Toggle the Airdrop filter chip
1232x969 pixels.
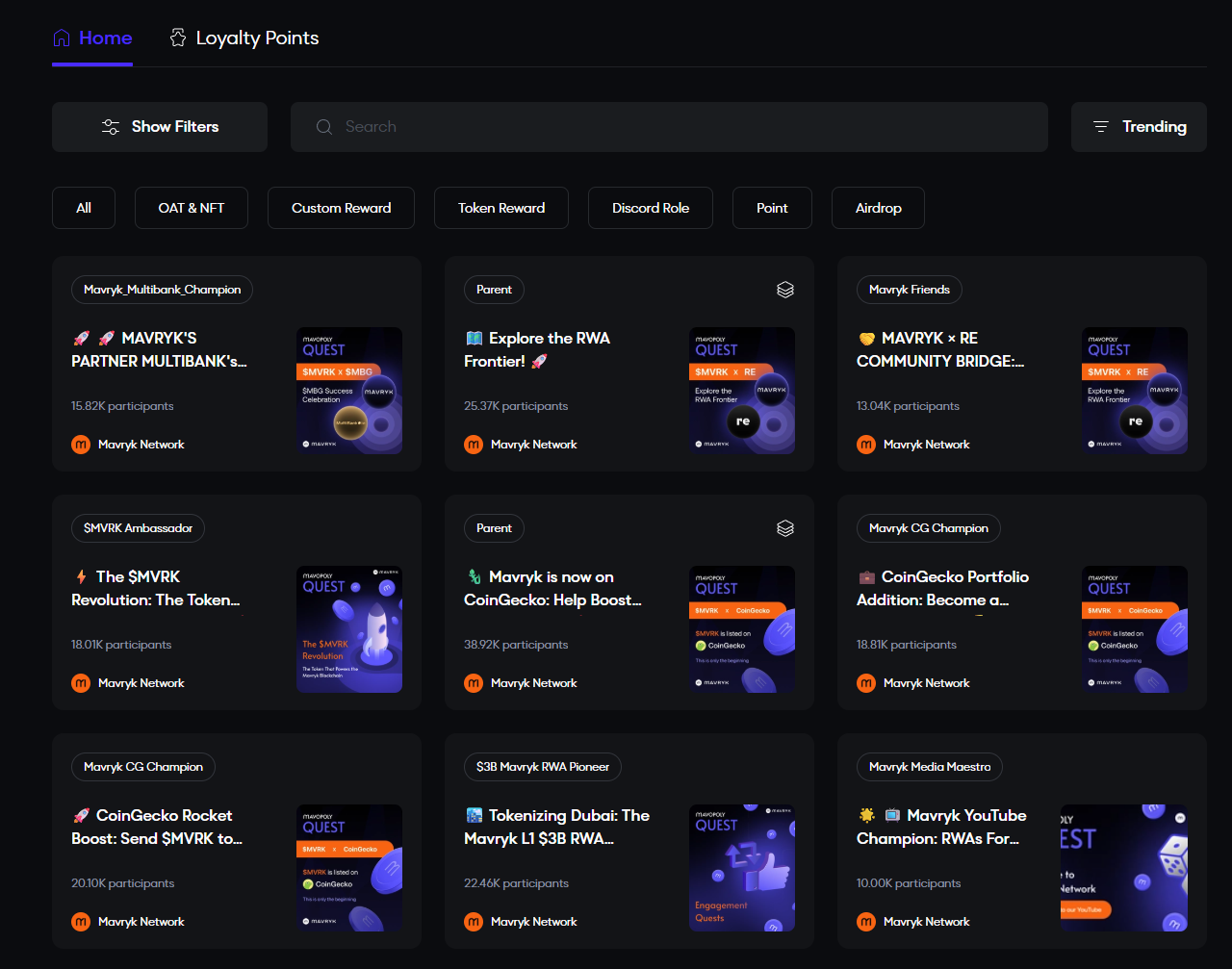click(x=877, y=207)
